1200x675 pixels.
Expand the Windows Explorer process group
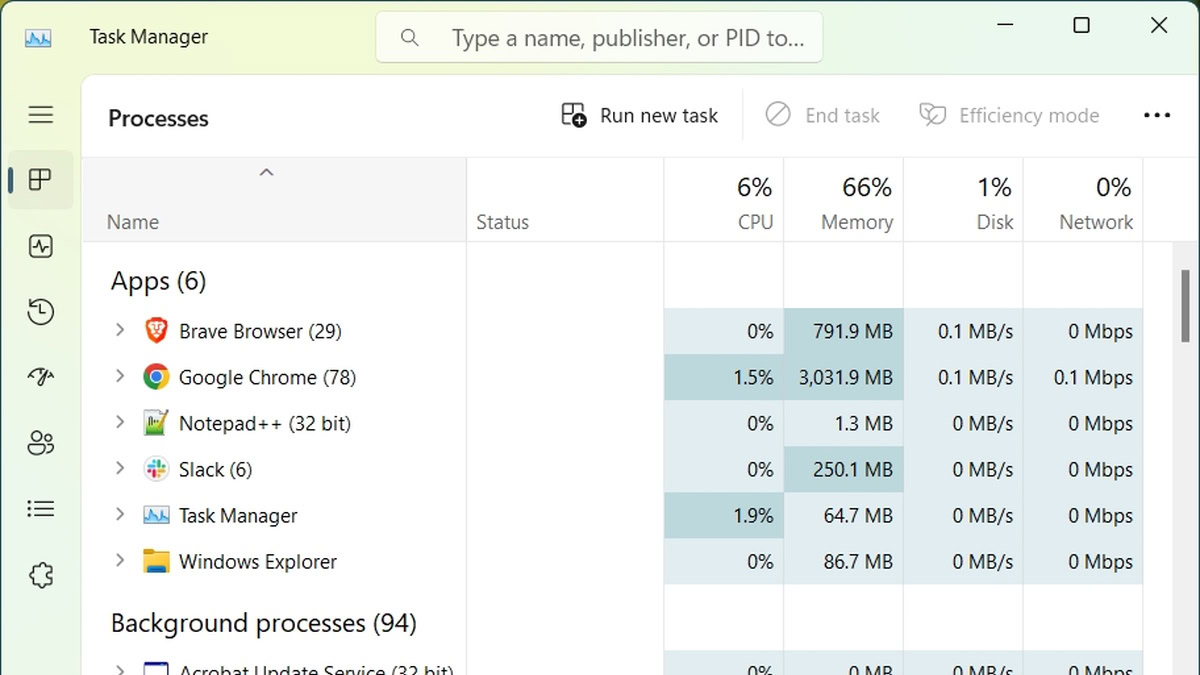[120, 561]
